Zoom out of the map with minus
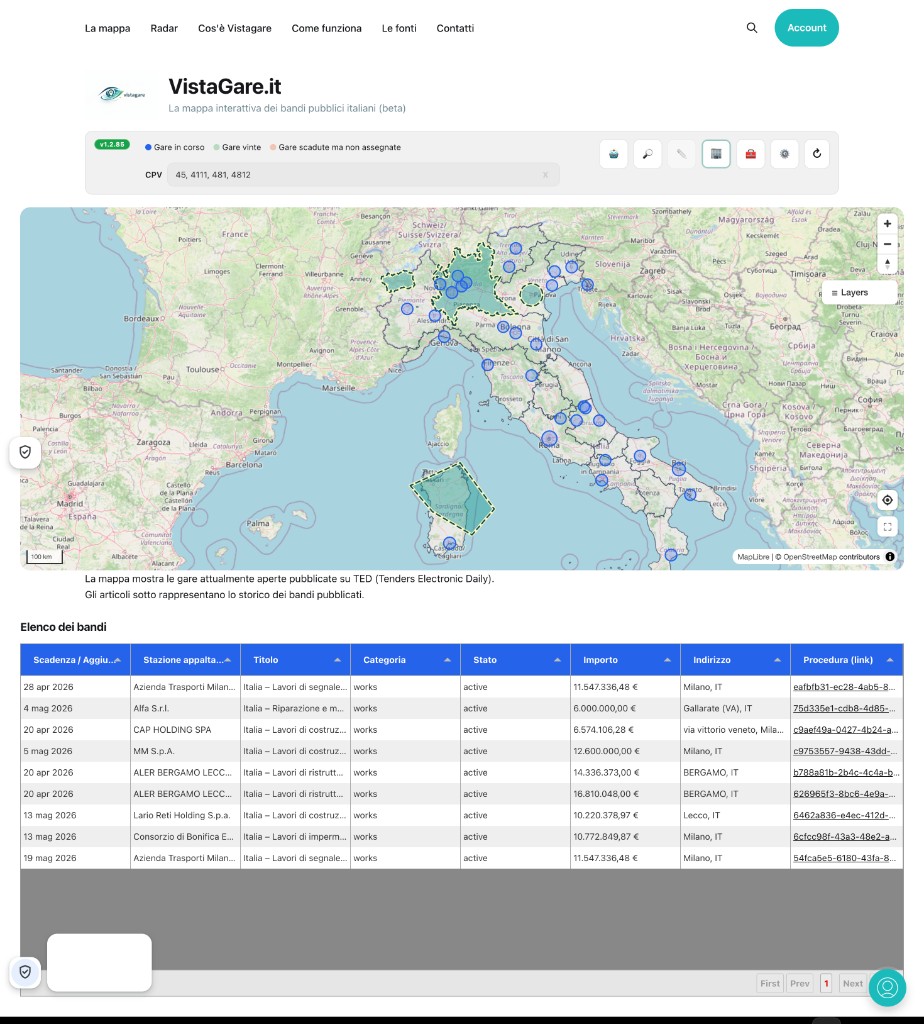The height and width of the screenshot is (1024, 924). tap(887, 244)
